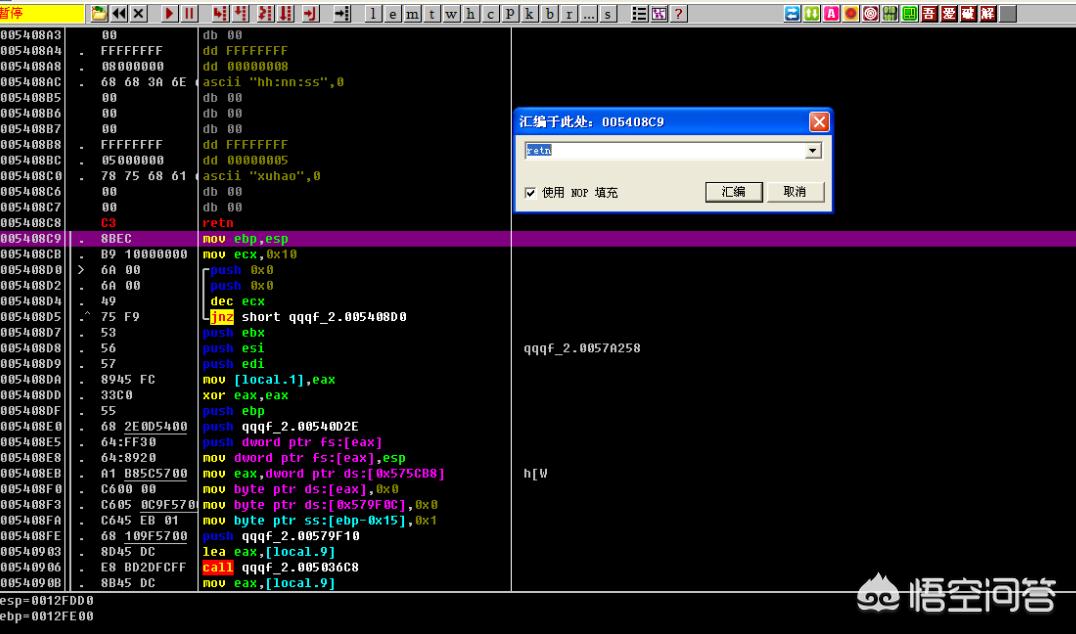Select the 'call qqqf_2.005036C8' instruction
1076x634 pixels.
pyautogui.click(x=280, y=567)
